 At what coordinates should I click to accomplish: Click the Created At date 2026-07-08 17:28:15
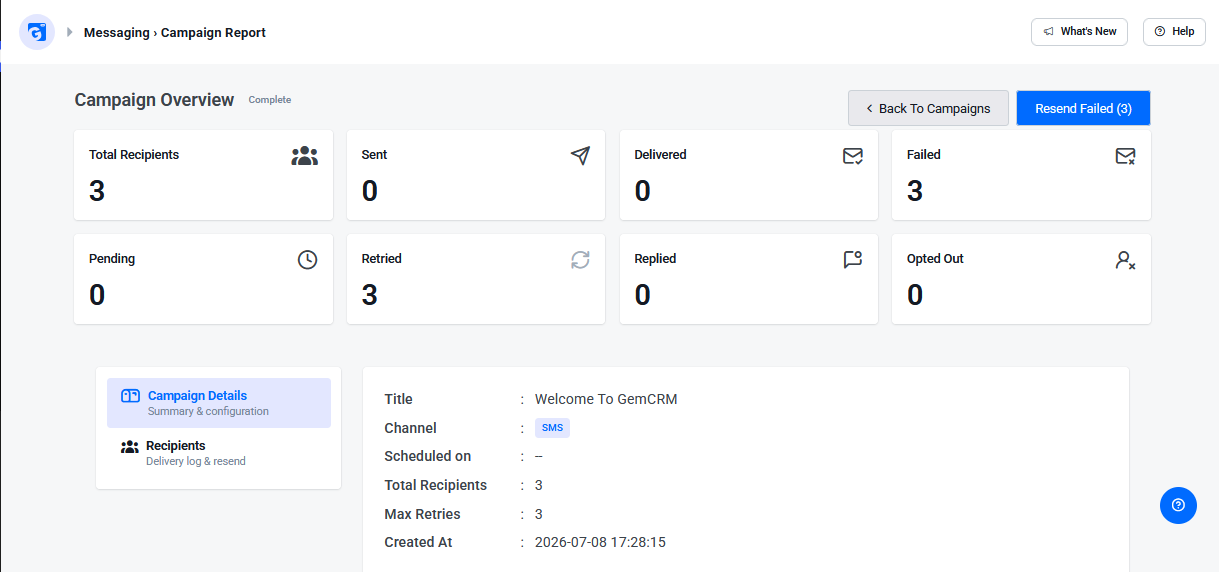[x=600, y=542]
